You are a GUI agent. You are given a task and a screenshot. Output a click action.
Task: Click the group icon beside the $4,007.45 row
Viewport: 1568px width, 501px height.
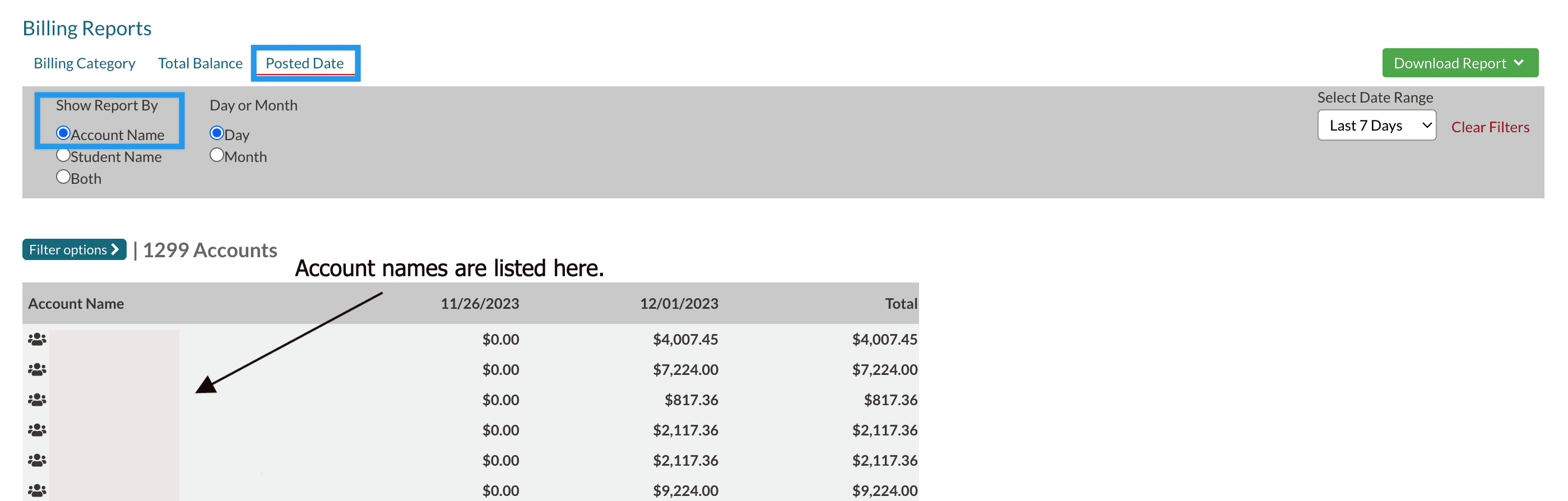37,339
